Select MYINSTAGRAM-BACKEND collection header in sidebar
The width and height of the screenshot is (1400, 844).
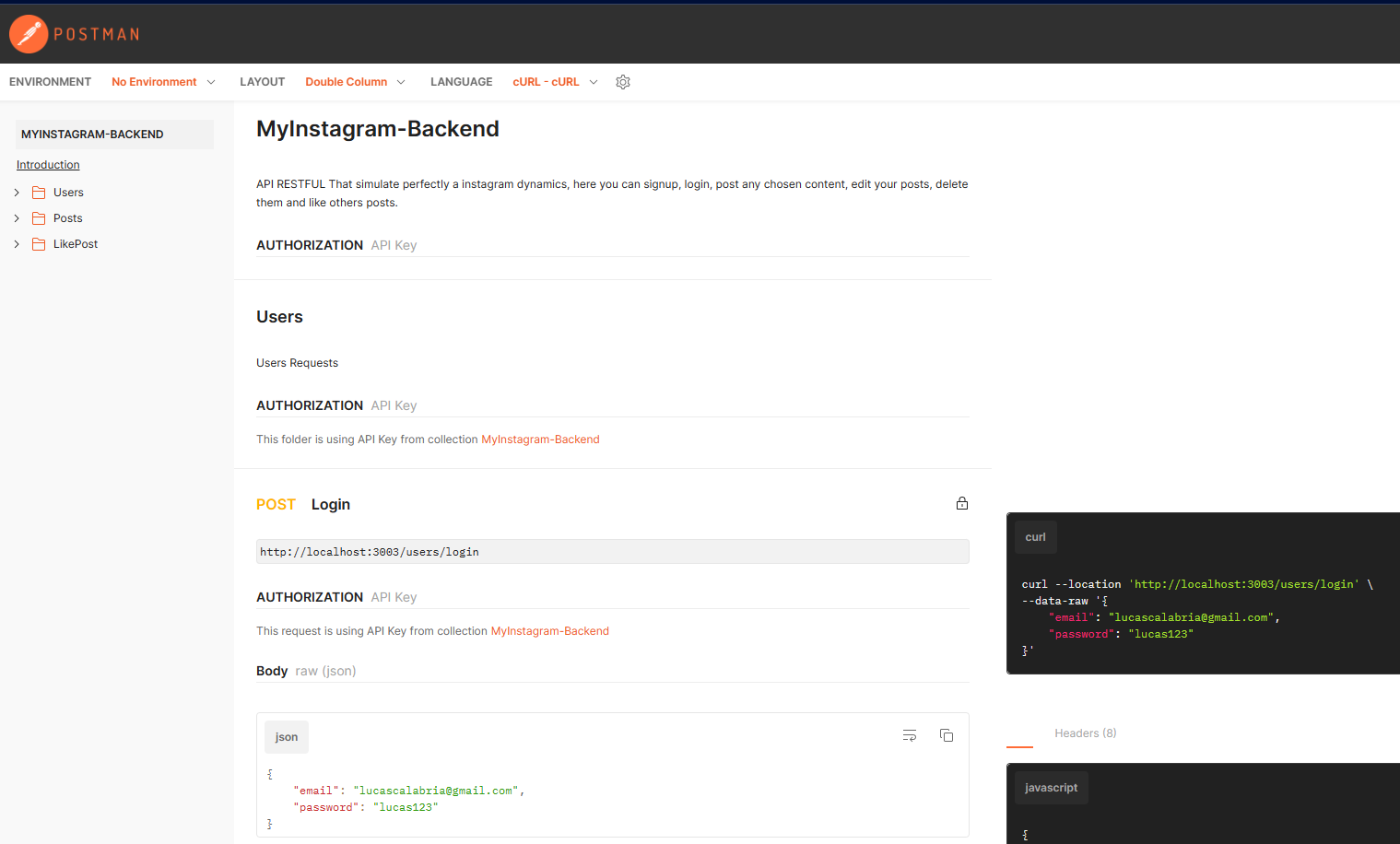(114, 135)
